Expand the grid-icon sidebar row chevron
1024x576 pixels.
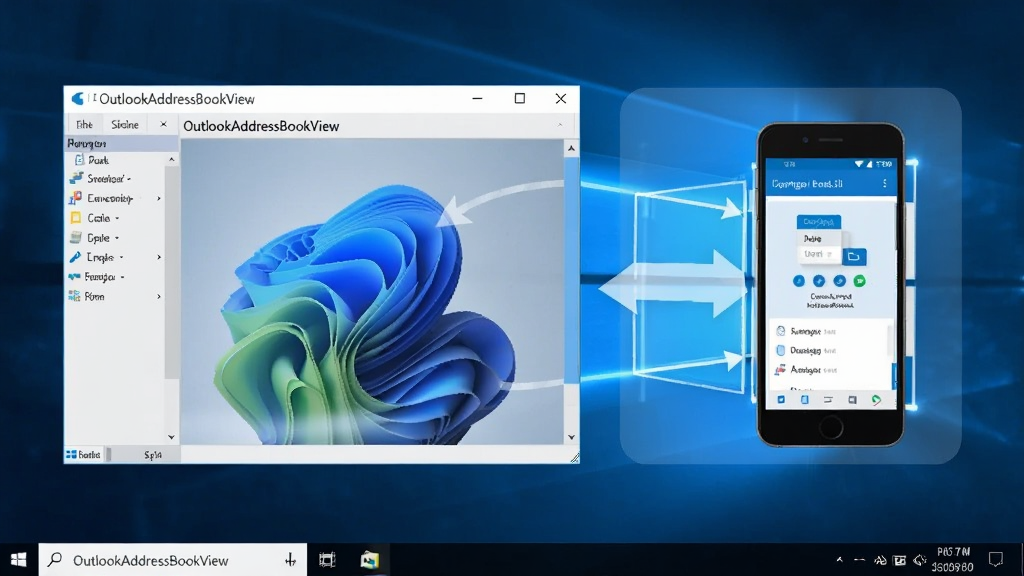click(159, 296)
